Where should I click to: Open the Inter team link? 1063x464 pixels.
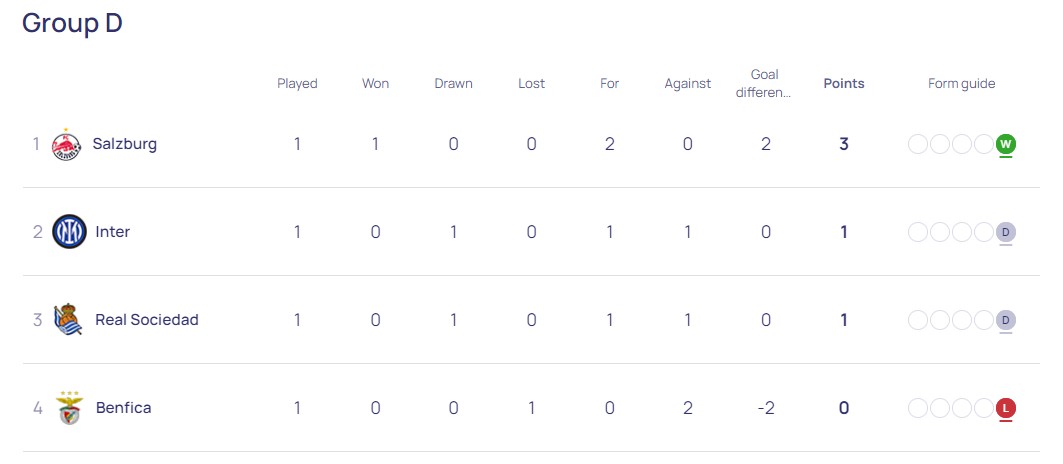(113, 232)
